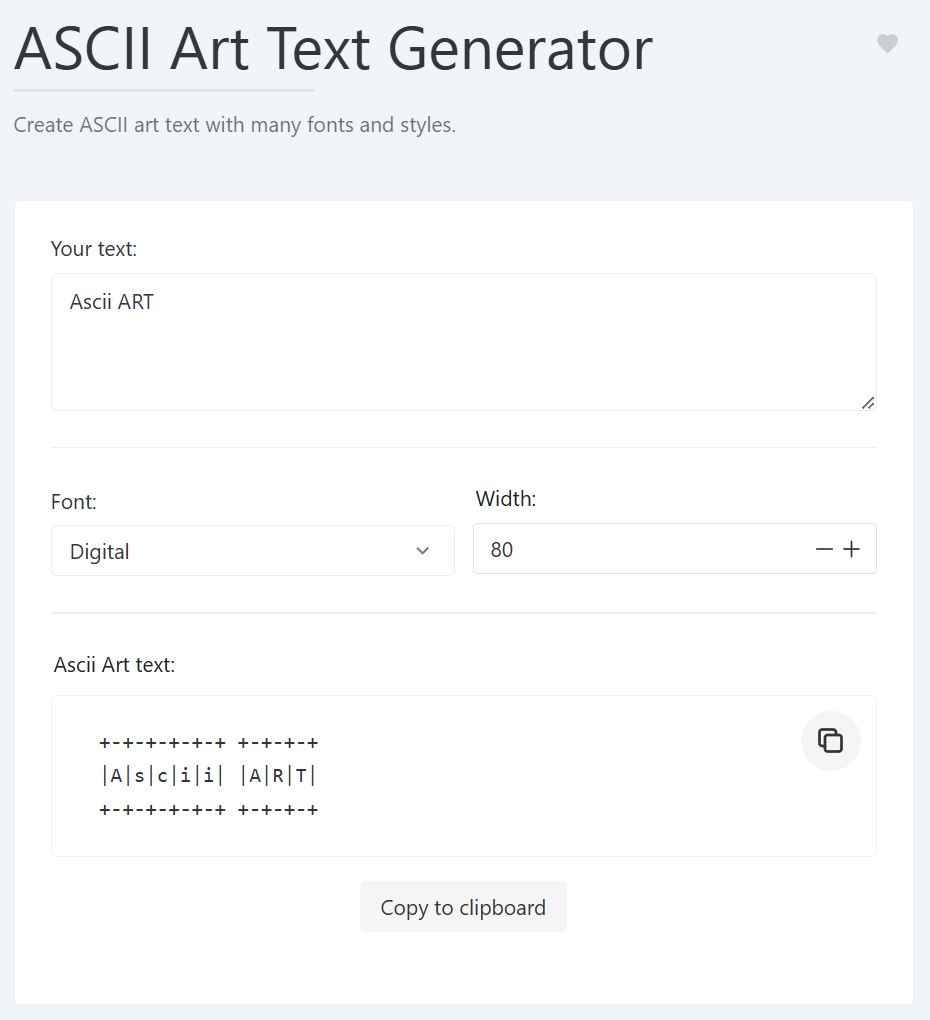Screen dimensions: 930x1020
Task: Click the "Width:" label
Action: pyautogui.click(x=506, y=499)
